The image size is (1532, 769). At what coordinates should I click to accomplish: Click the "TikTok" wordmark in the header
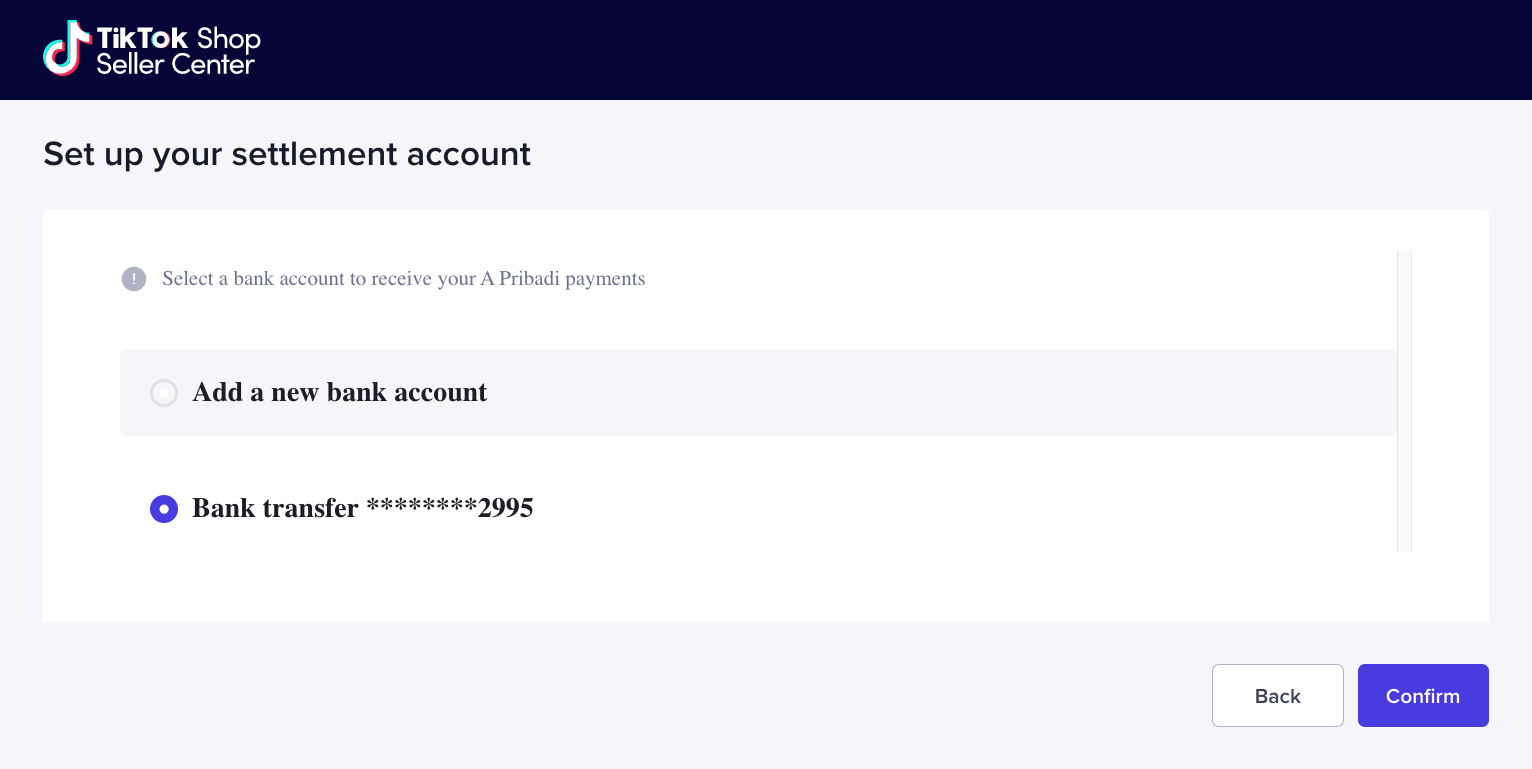tap(142, 38)
